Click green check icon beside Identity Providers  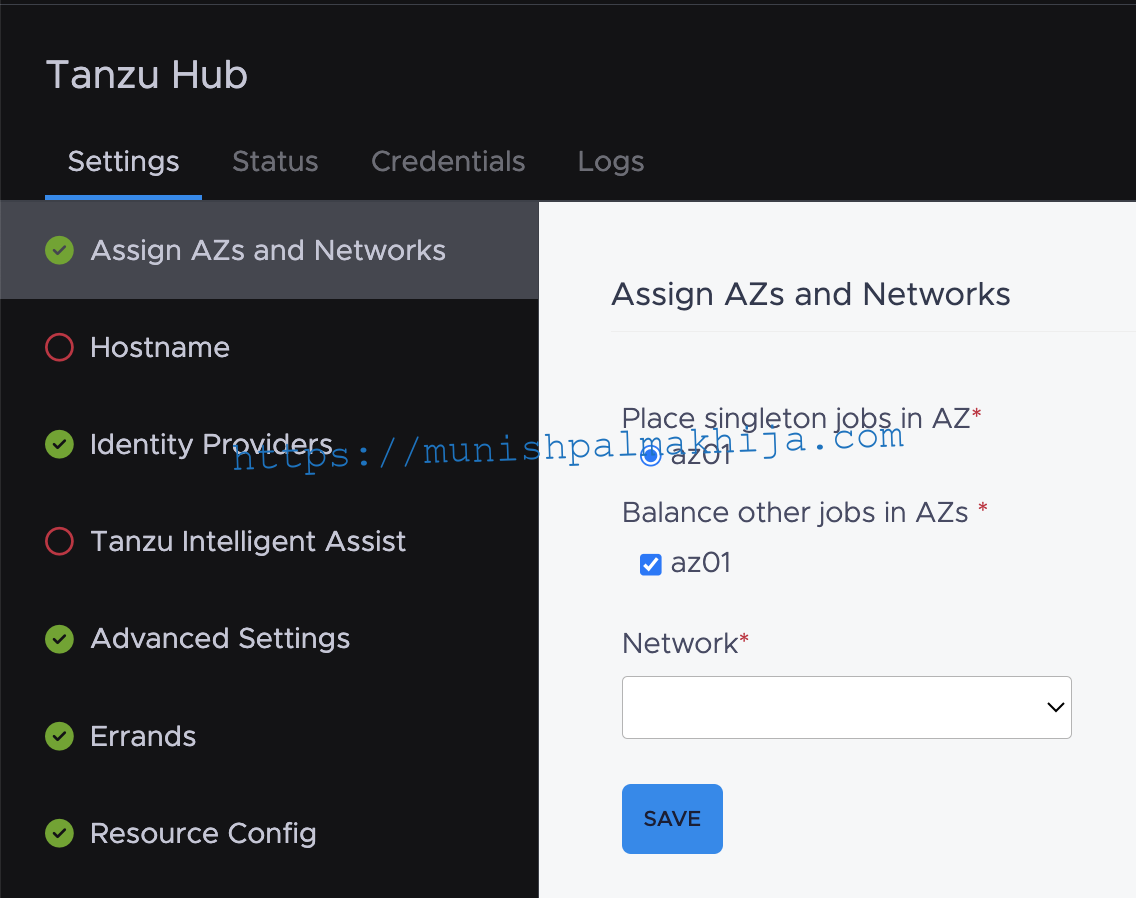coord(59,444)
